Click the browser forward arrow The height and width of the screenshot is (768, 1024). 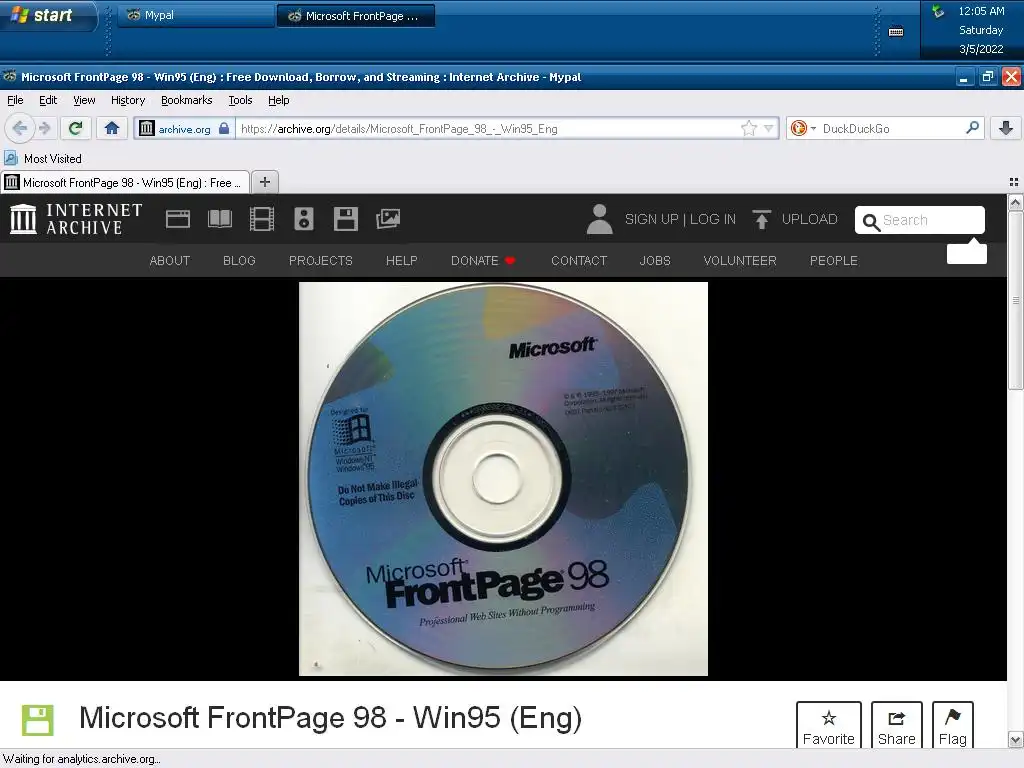pyautogui.click(x=44, y=128)
